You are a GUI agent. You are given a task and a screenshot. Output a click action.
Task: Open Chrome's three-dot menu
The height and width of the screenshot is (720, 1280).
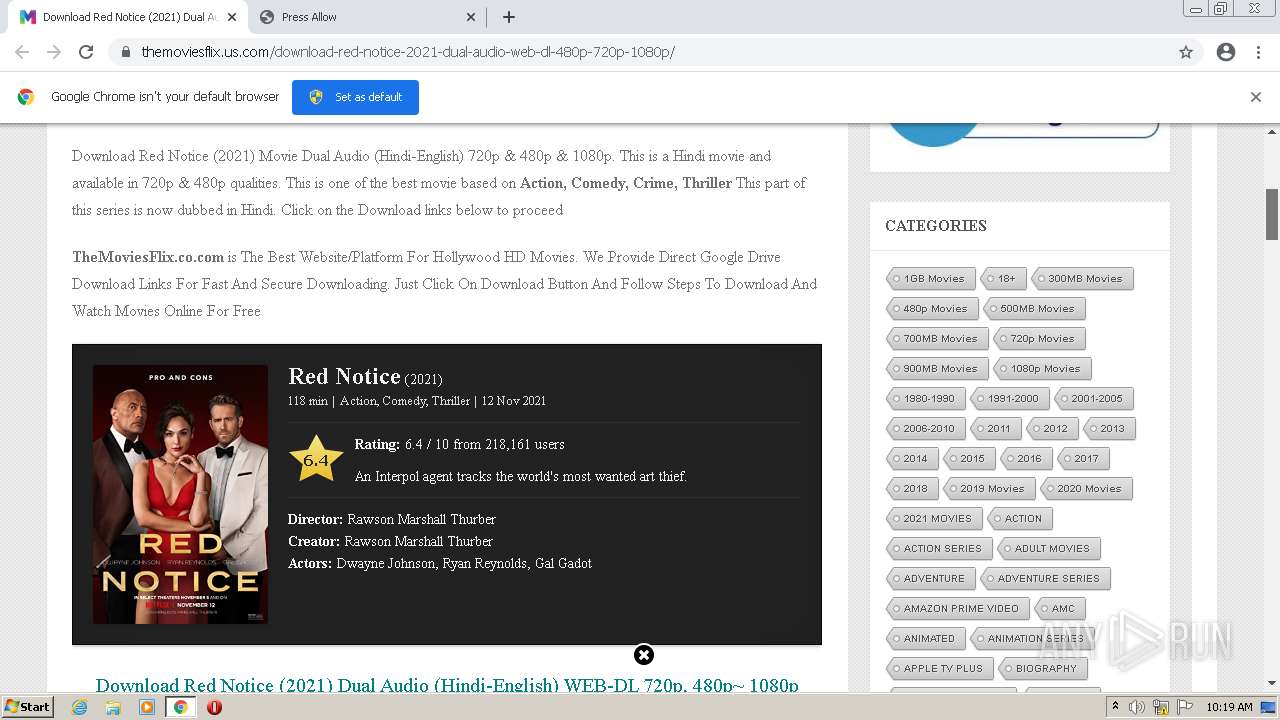point(1258,52)
